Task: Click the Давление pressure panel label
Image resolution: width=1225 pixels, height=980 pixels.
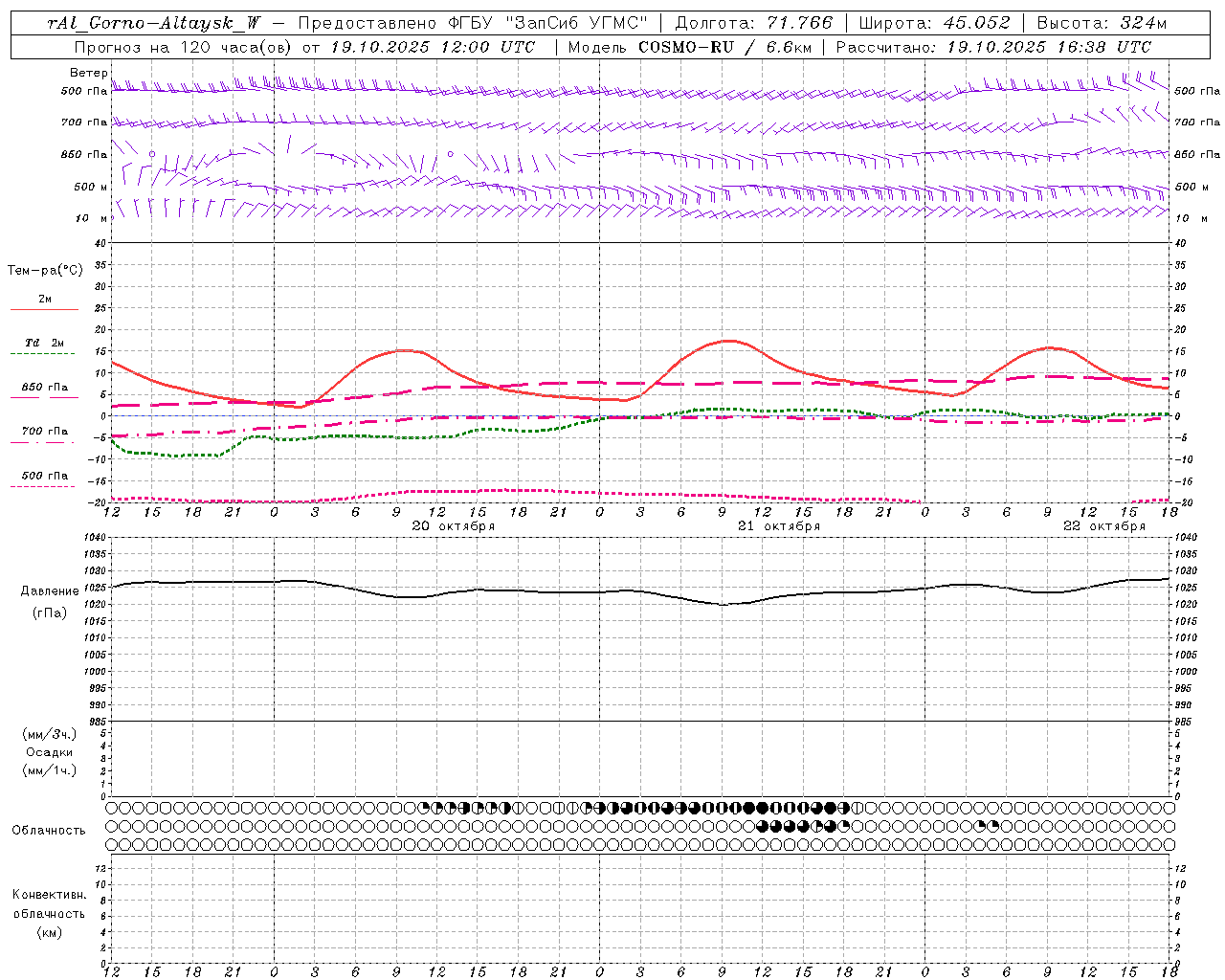Action: click(x=50, y=591)
